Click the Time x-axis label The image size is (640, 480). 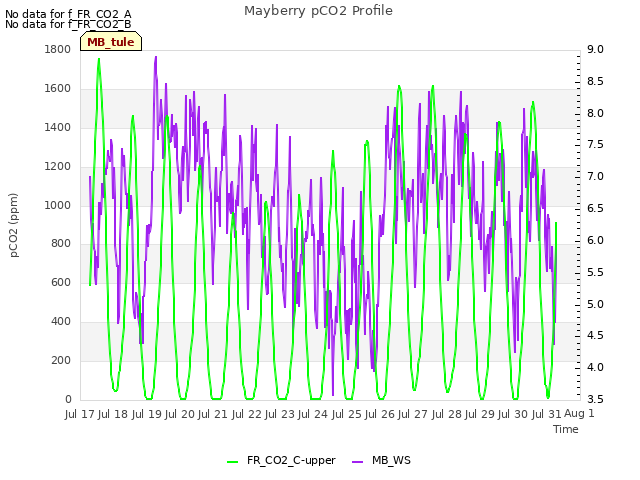tap(566, 429)
